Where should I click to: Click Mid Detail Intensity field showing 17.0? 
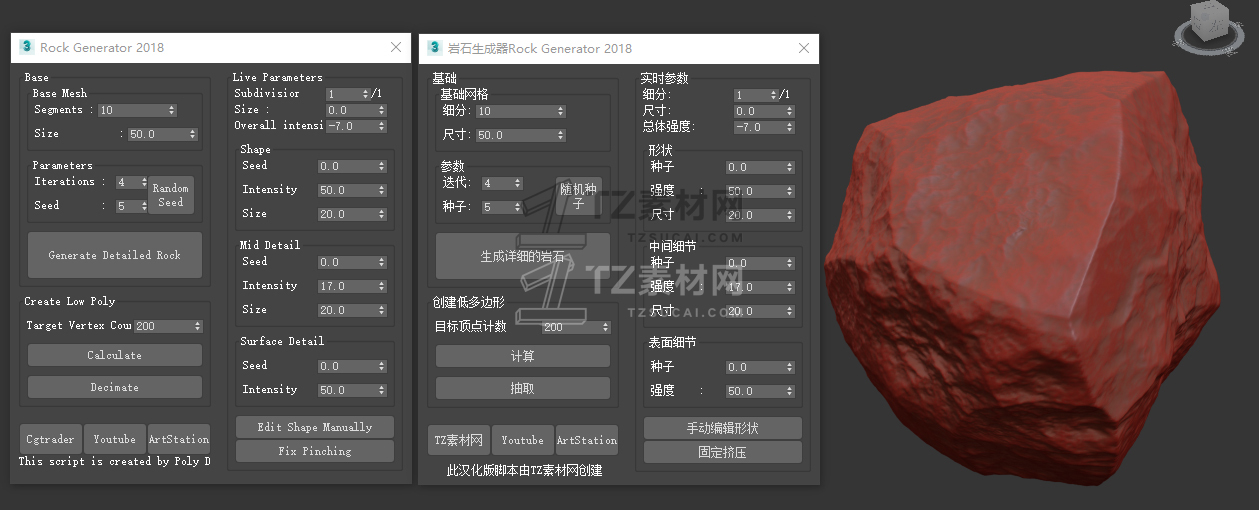coord(347,286)
